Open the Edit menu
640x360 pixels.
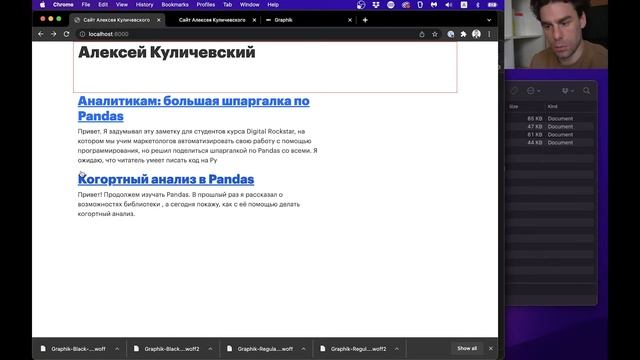click(103, 5)
